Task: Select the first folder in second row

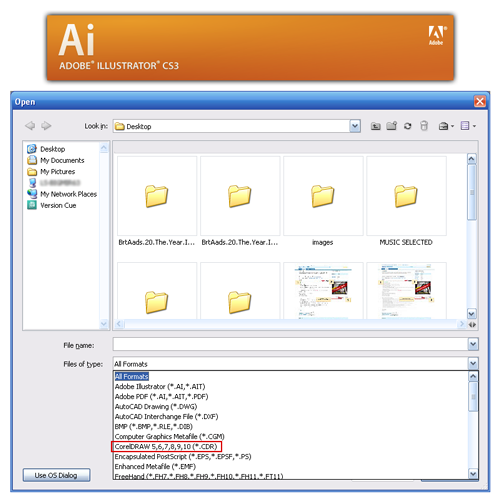Action: 157,291
